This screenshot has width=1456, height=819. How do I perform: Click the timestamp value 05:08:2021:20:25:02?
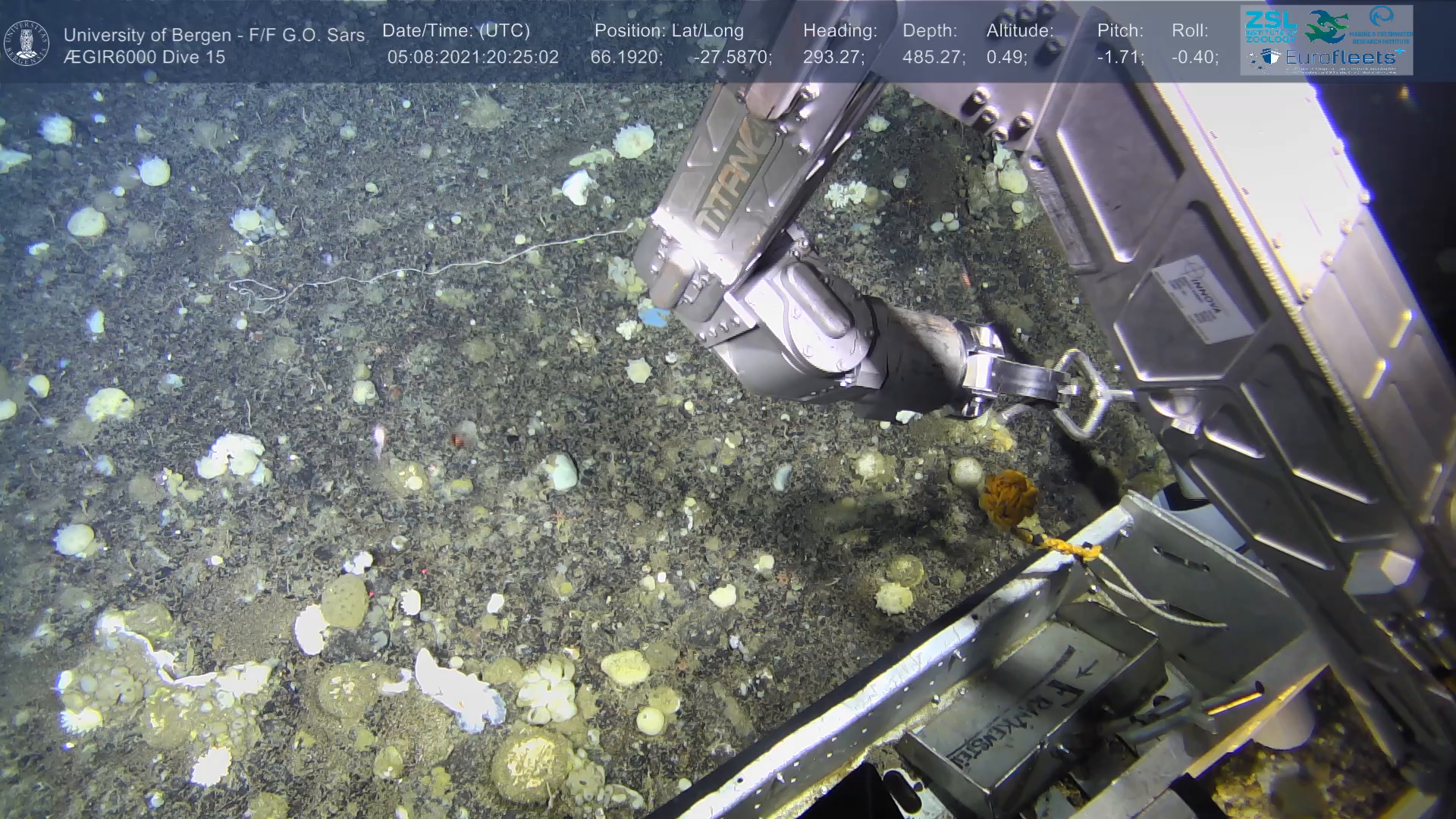[x=472, y=58]
